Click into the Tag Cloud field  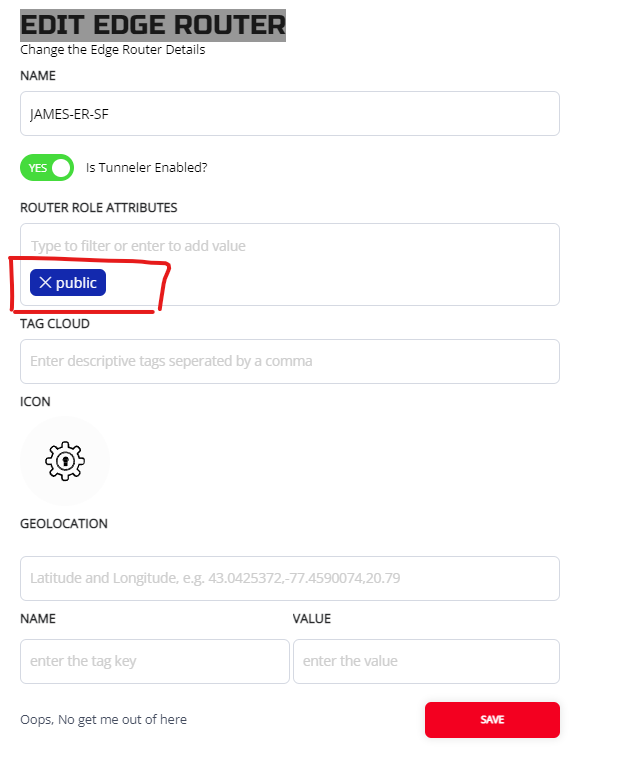click(x=289, y=361)
